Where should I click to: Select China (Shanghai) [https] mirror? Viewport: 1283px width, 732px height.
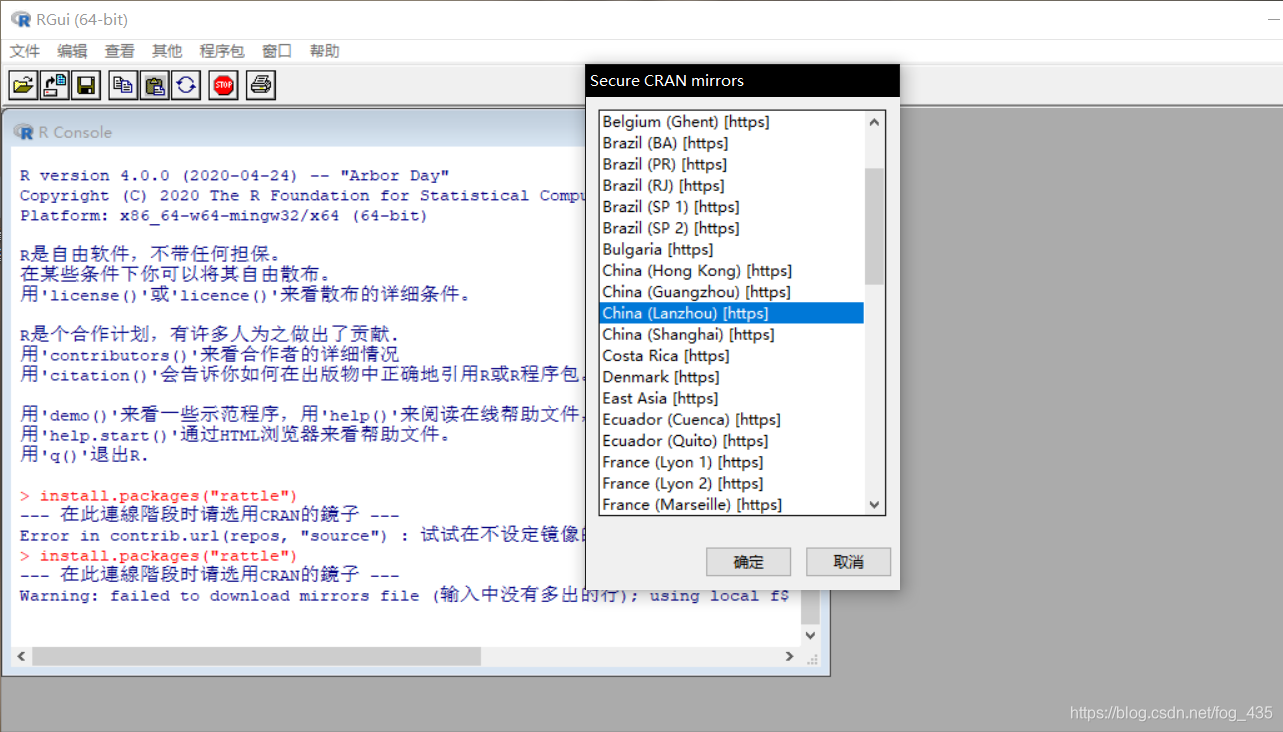click(x=731, y=334)
